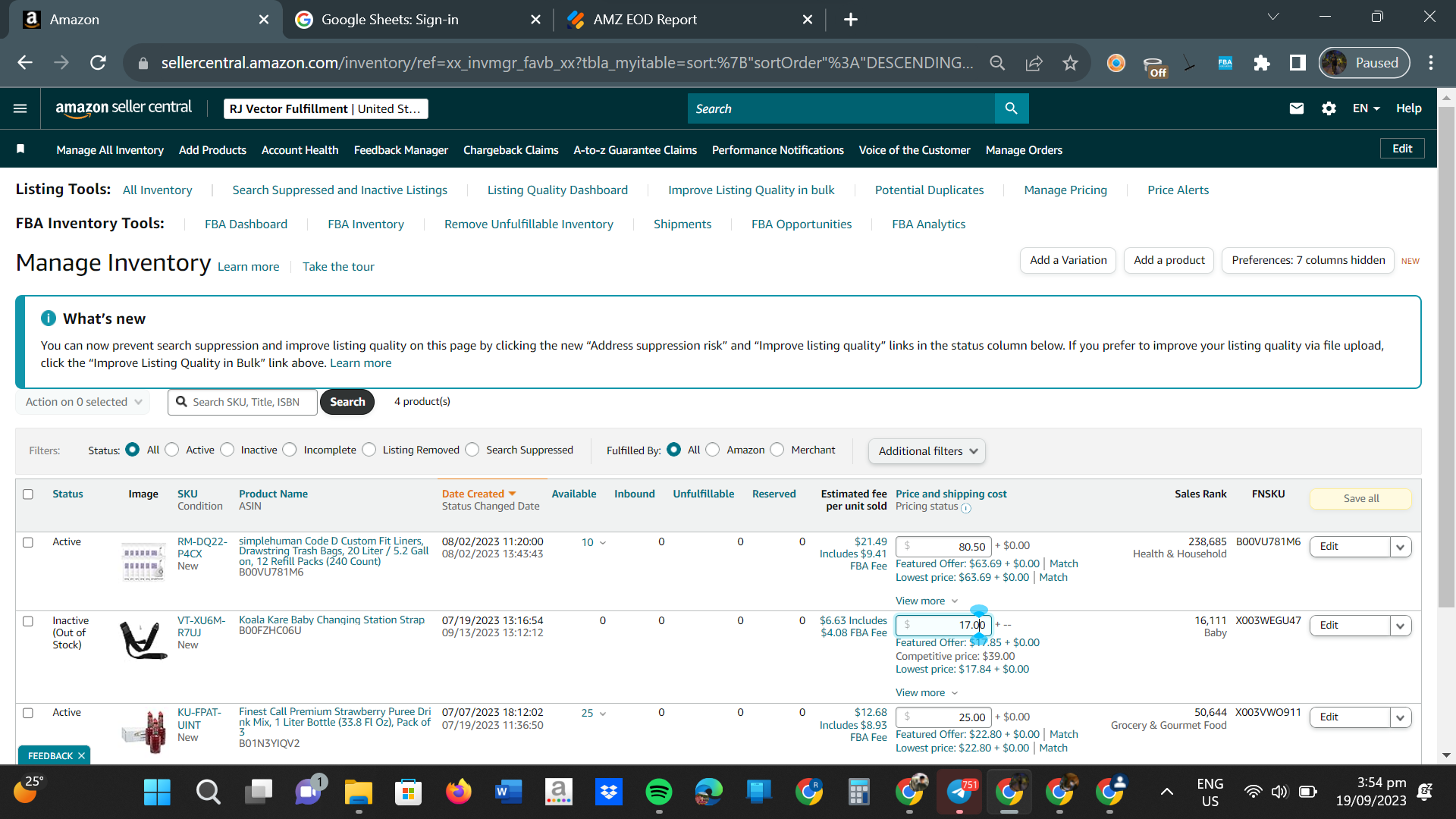Open the Amazon app in the taskbar
The width and height of the screenshot is (1456, 819).
(558, 792)
